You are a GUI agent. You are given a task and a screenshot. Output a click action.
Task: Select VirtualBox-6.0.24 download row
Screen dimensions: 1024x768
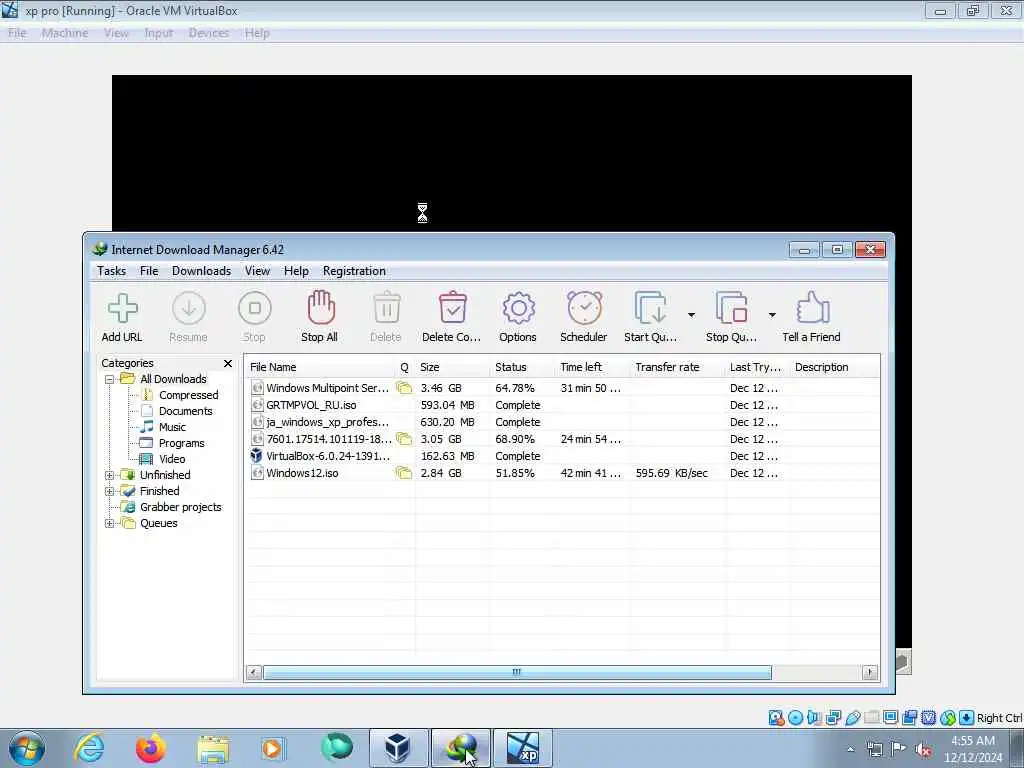click(x=562, y=456)
